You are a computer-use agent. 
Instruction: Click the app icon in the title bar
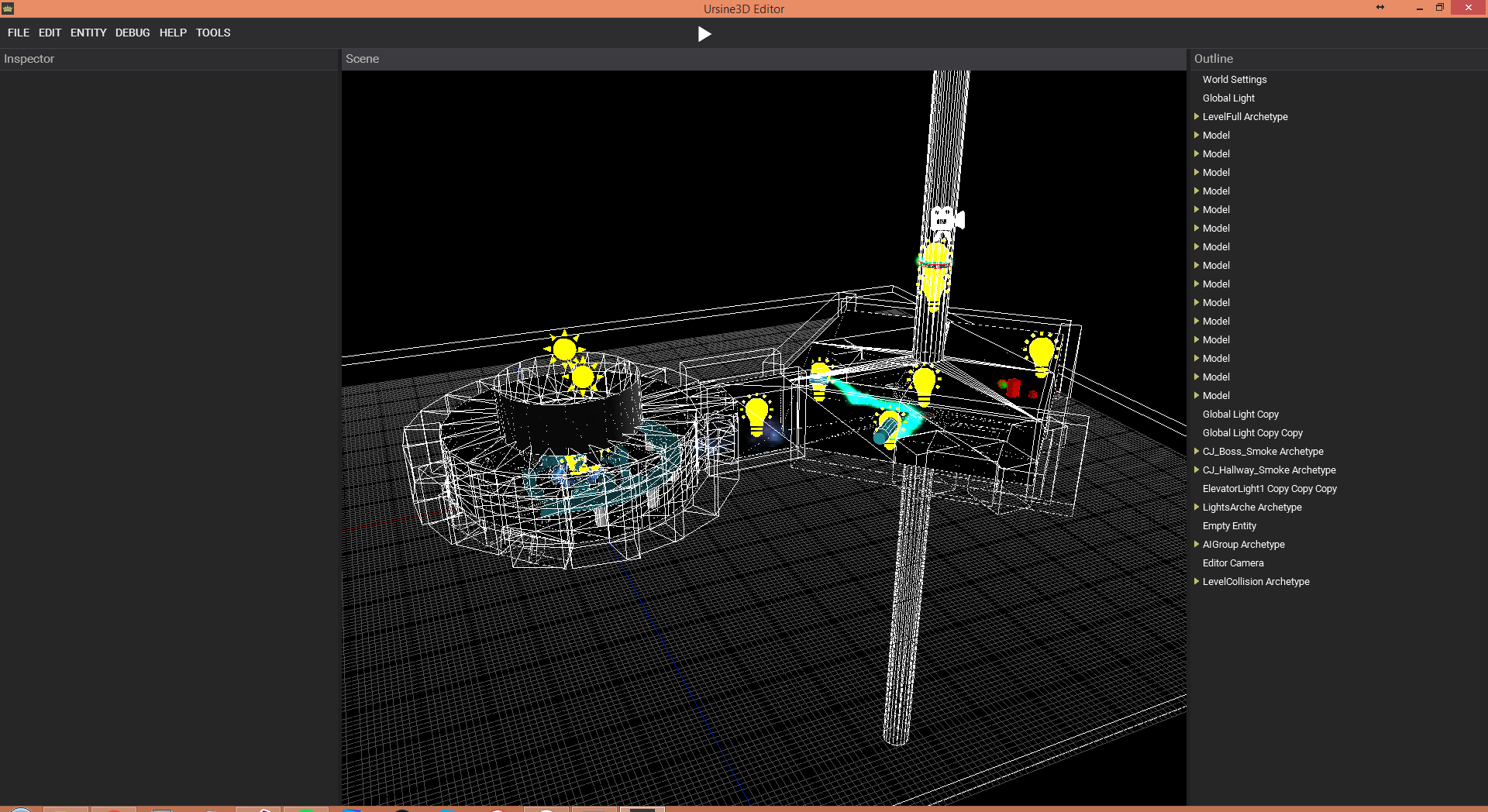tap(8, 9)
